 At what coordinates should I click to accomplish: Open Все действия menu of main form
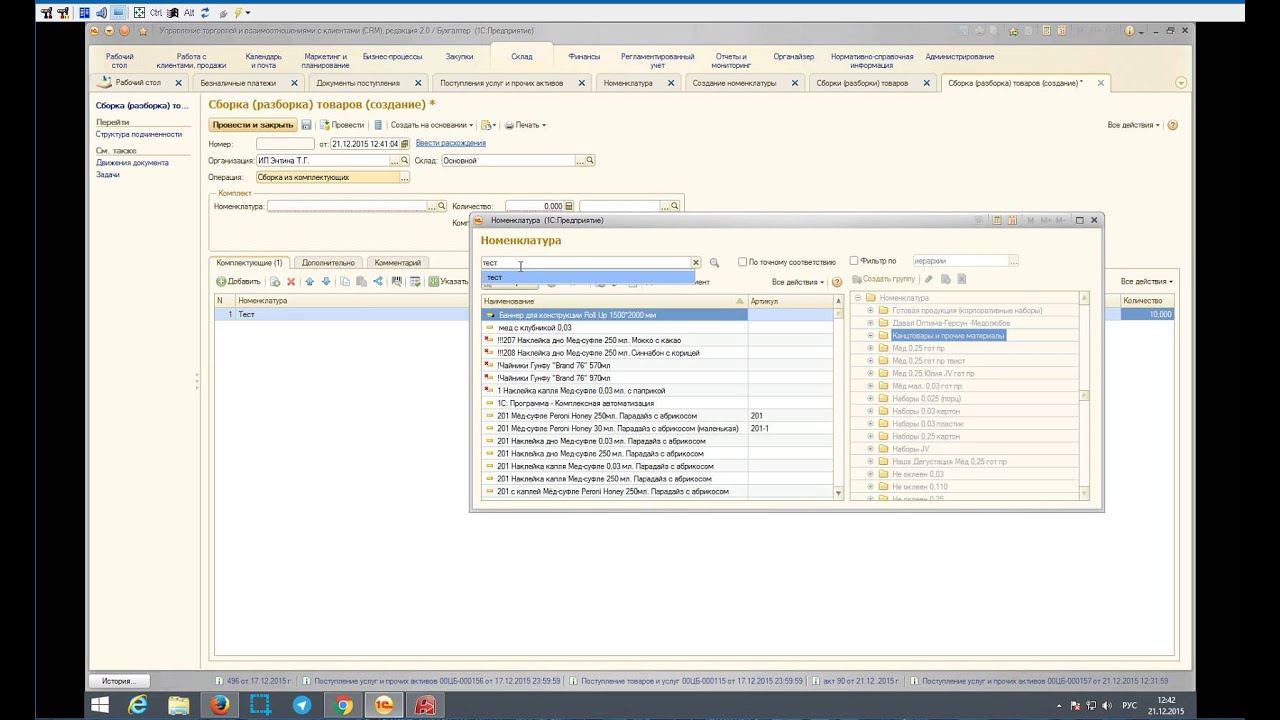click(x=1133, y=125)
